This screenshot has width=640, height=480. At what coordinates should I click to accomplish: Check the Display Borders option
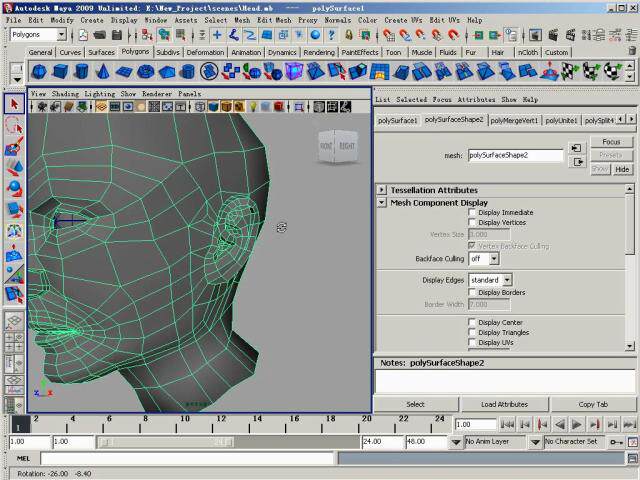coord(472,292)
